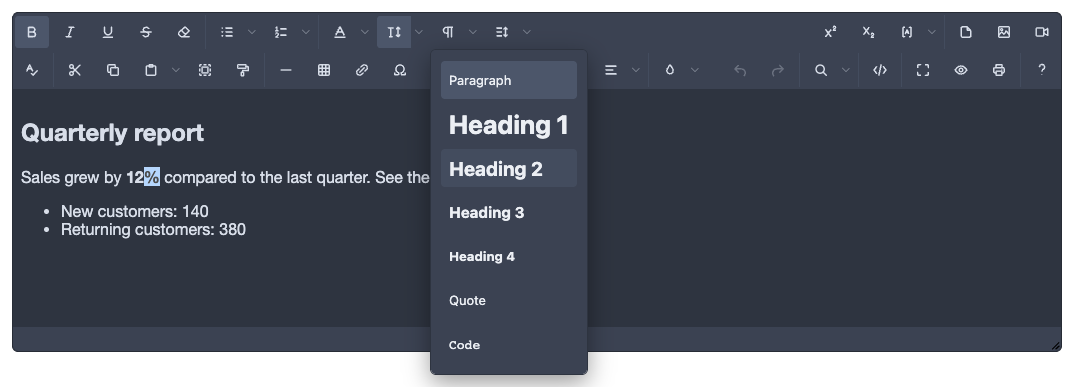Click the New customers: 140 bullet

(x=135, y=211)
